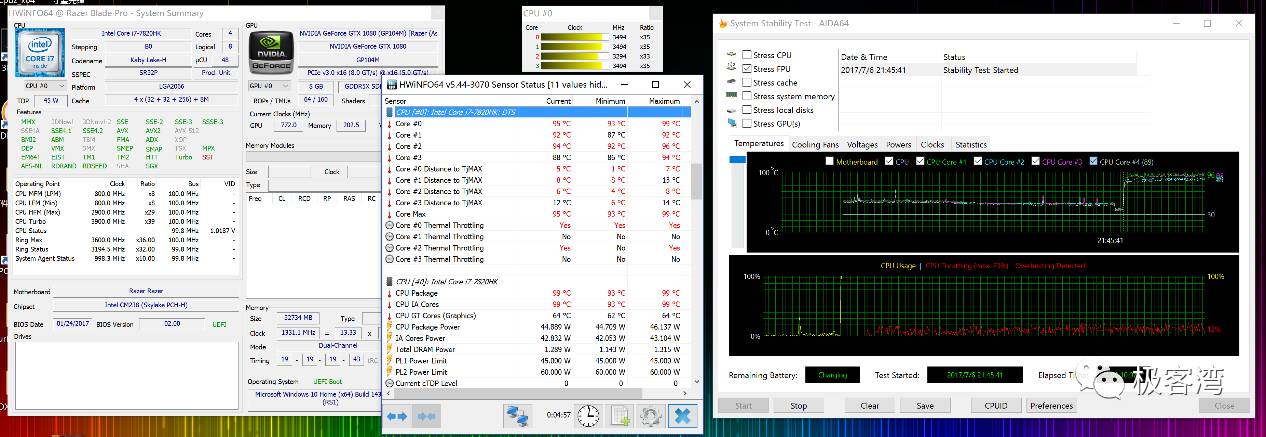
Task: Enable Stress local disks checkbox
Action: pos(747,110)
